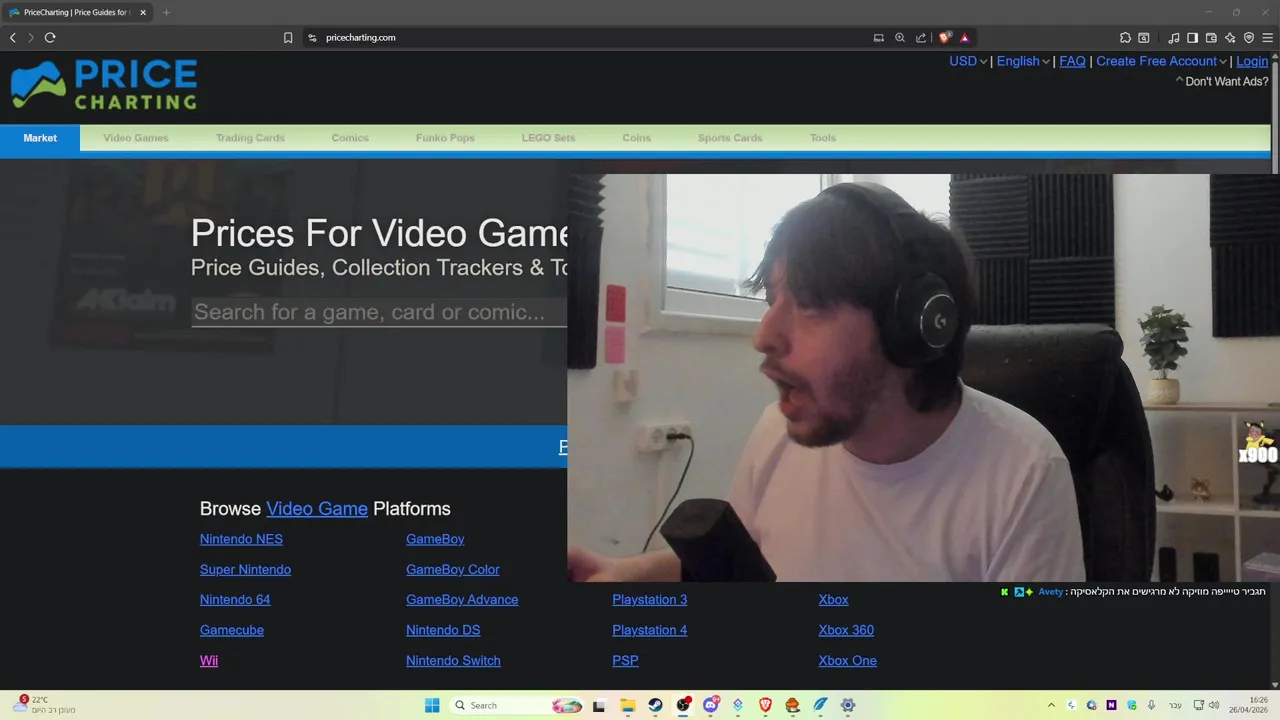Click the PriceCharting logo
Image resolution: width=1280 pixels, height=720 pixels.
click(103, 86)
